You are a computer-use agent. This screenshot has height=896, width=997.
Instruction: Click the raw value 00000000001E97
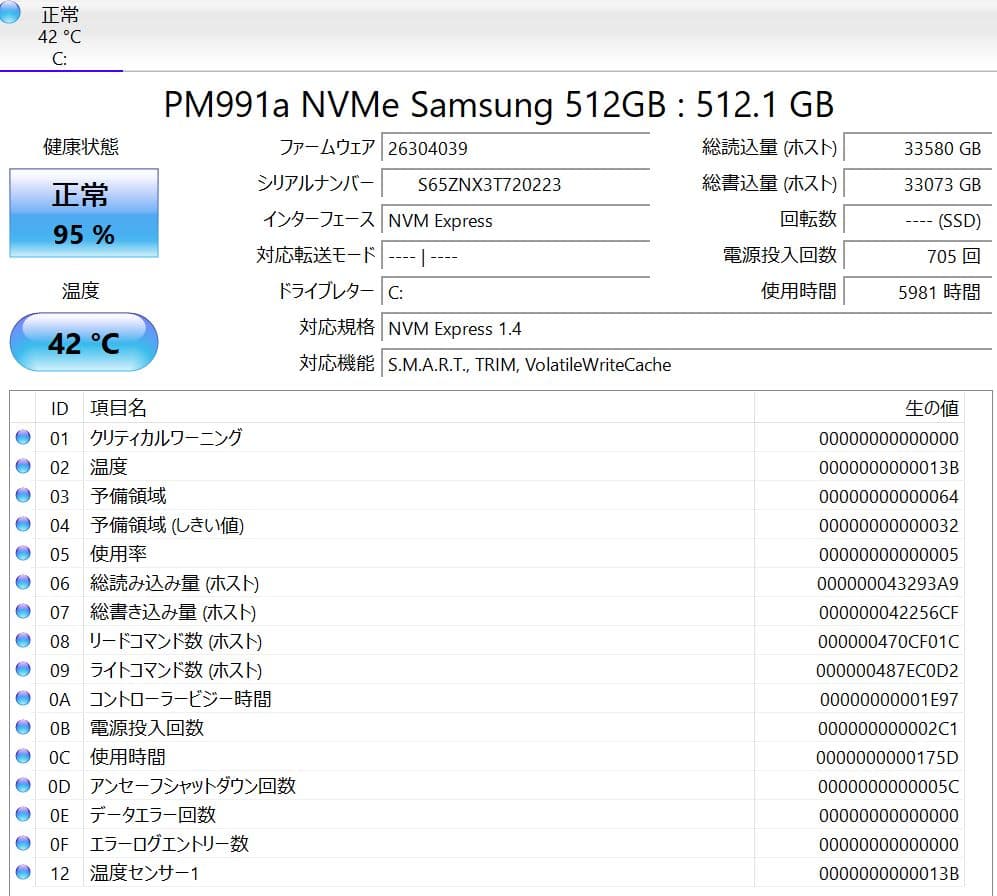[x=889, y=700]
